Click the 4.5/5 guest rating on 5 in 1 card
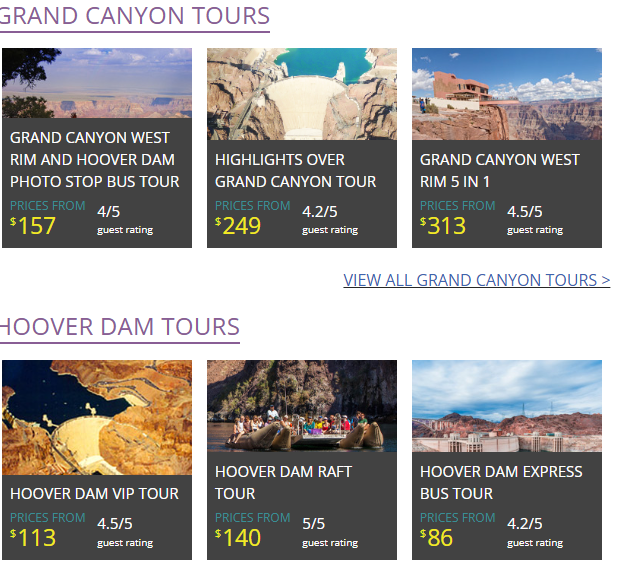The image size is (624, 562). (x=525, y=212)
